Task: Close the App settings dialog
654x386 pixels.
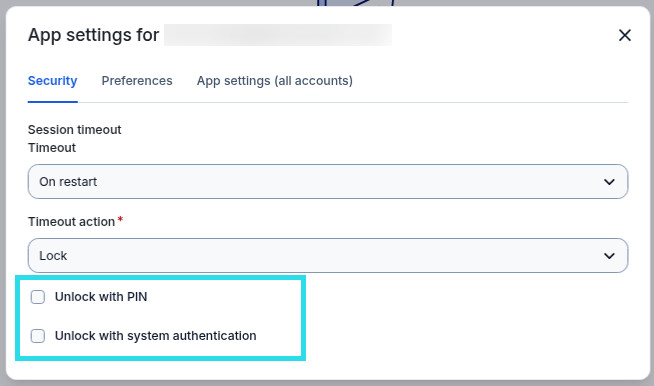Action: 624,35
